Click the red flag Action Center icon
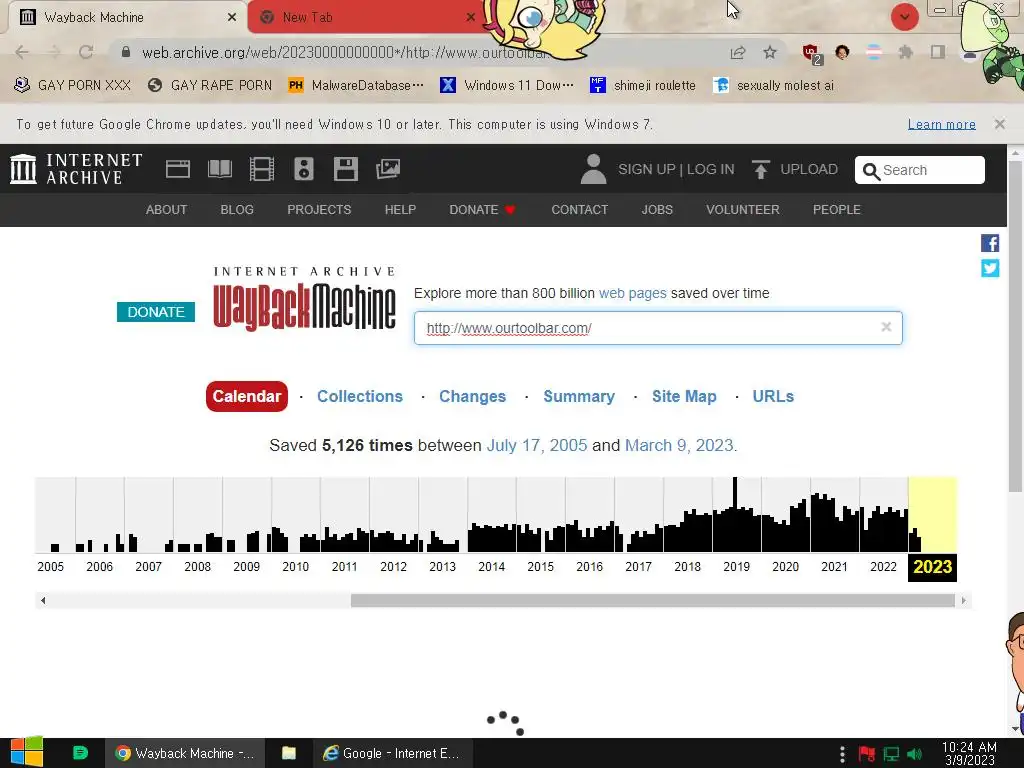The image size is (1024, 768). [867, 754]
